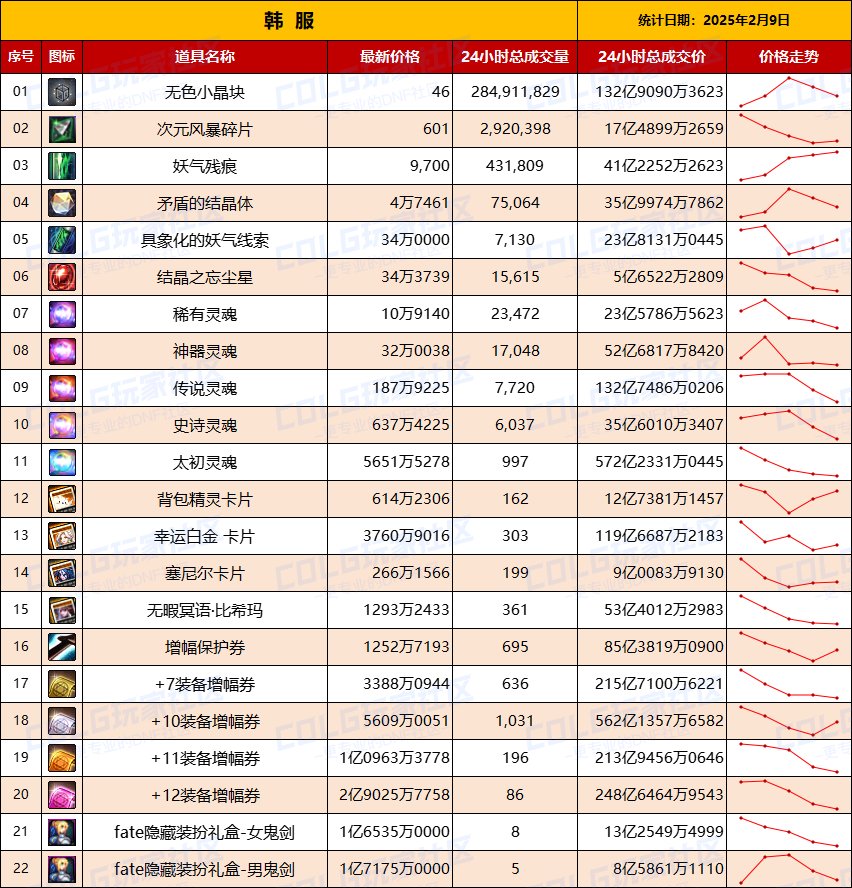852x888 pixels.
Task: Select the 次元风暴碎片 item name
Action: point(205,130)
